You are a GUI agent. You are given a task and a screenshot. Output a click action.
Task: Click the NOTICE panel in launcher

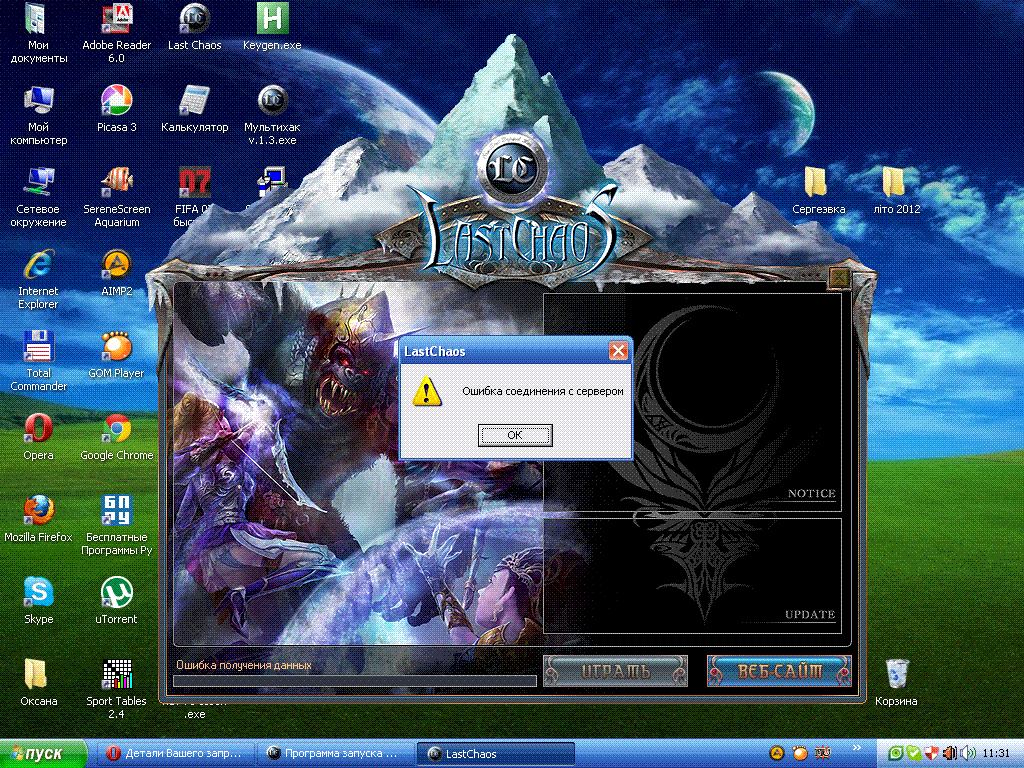pyautogui.click(x=693, y=402)
